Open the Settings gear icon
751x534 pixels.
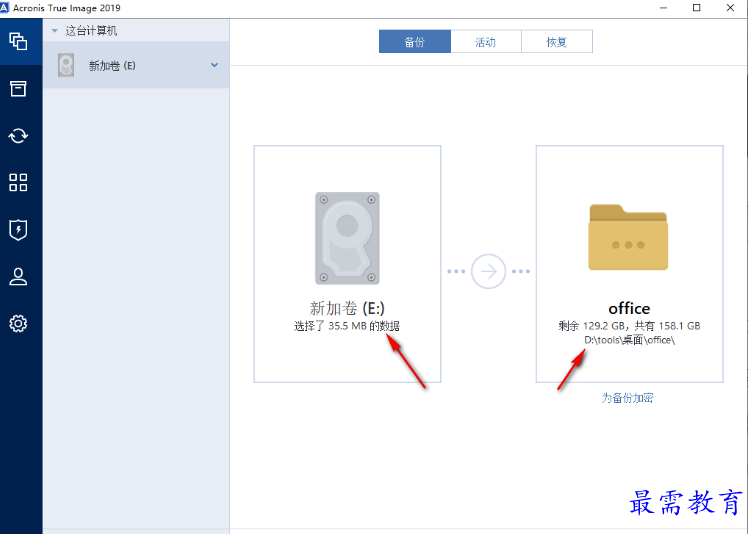point(18,324)
